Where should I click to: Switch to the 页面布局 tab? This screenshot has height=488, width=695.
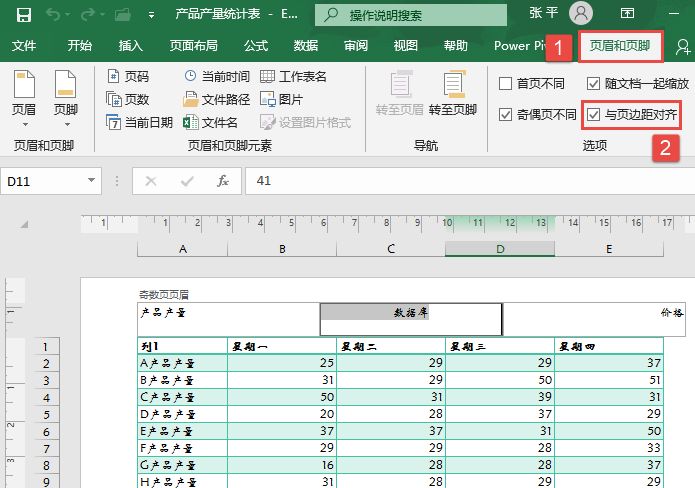(x=194, y=46)
